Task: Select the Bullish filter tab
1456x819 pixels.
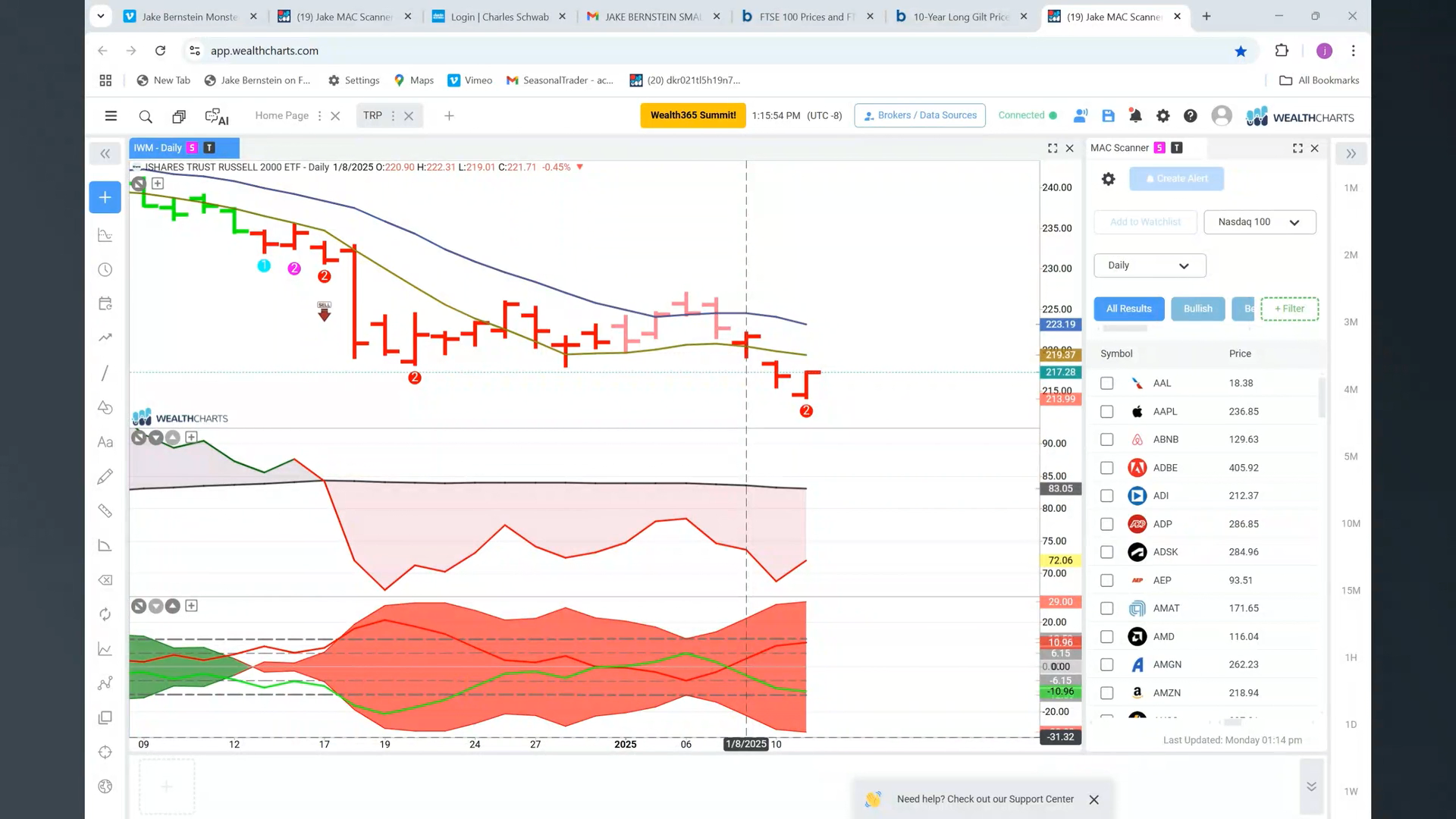Action: pos(1198,309)
